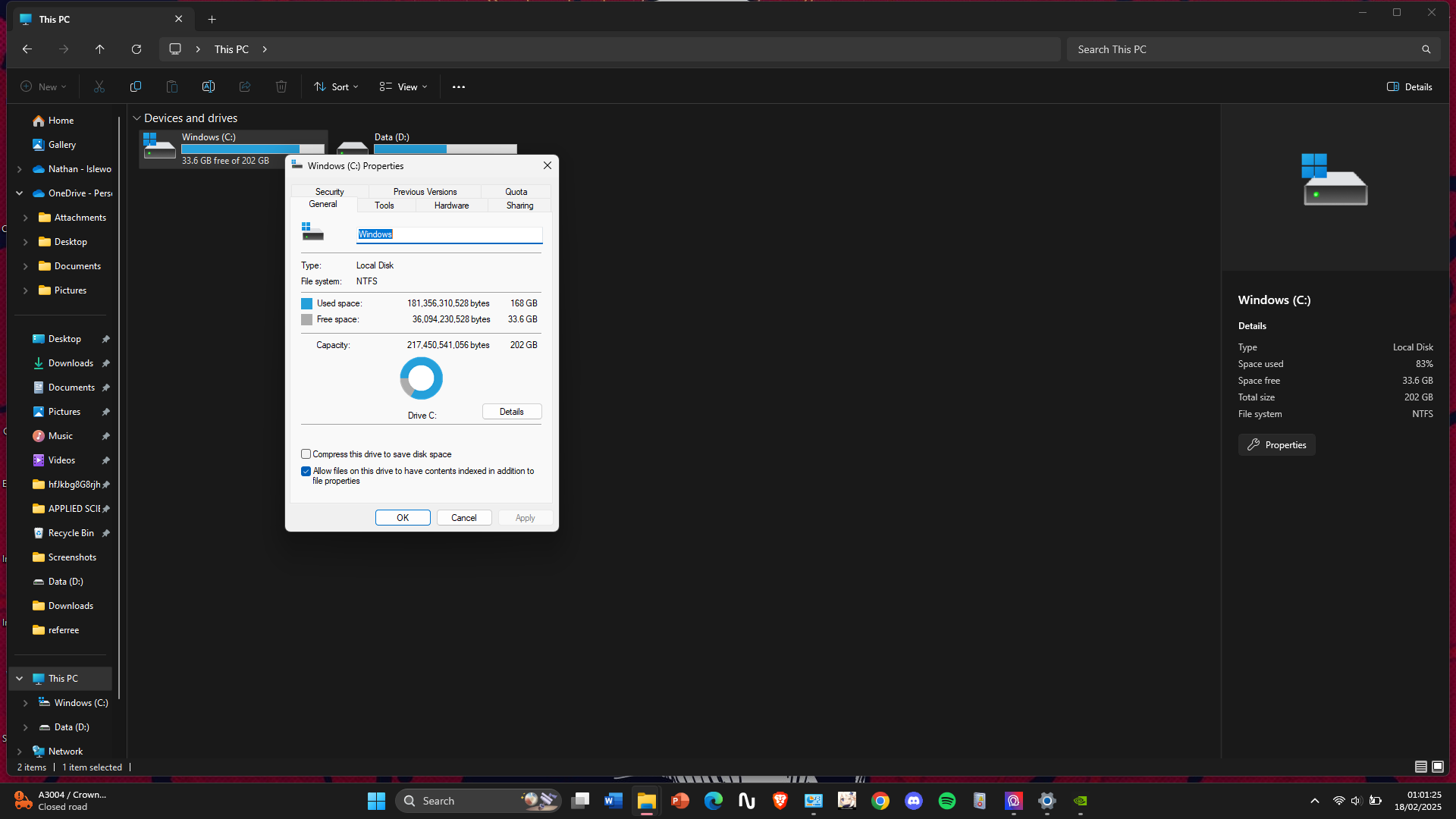
Task: Open Microsoft Edge from the taskbar
Action: 714,801
